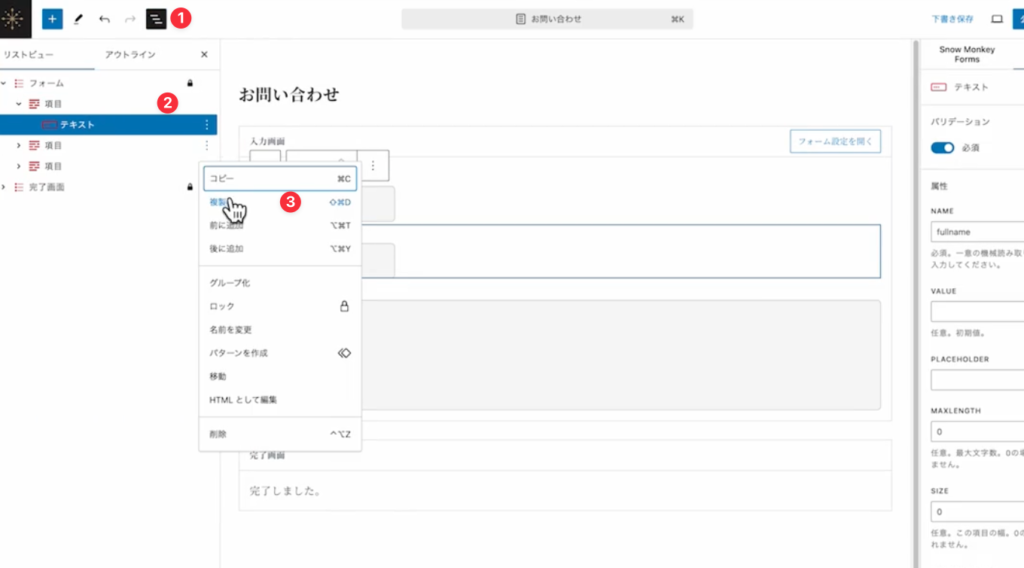The width and height of the screenshot is (1024, 568).
Task: Open the preview device icon
Action: 996,19
